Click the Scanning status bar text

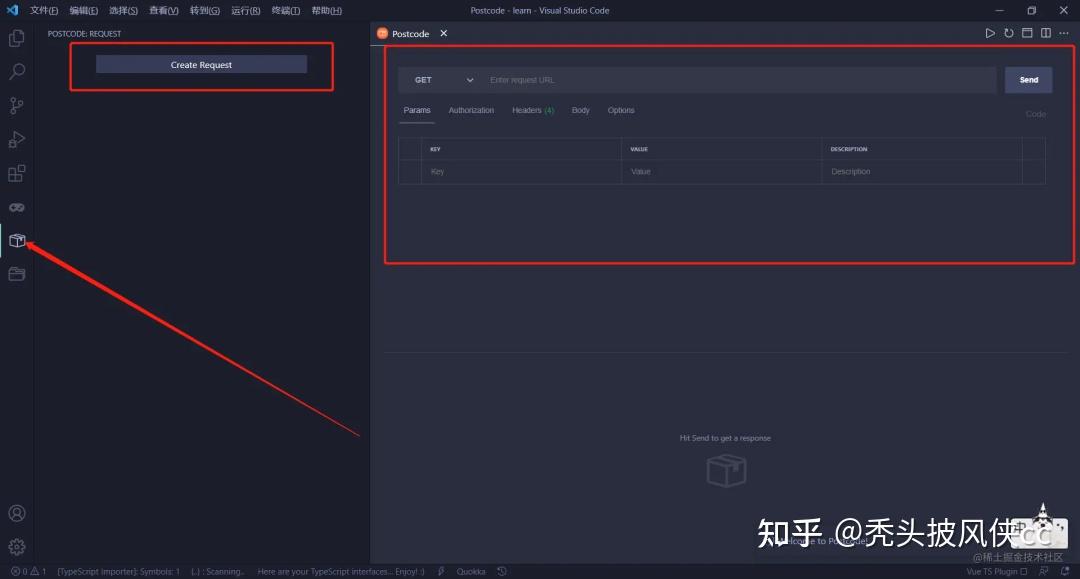218,571
